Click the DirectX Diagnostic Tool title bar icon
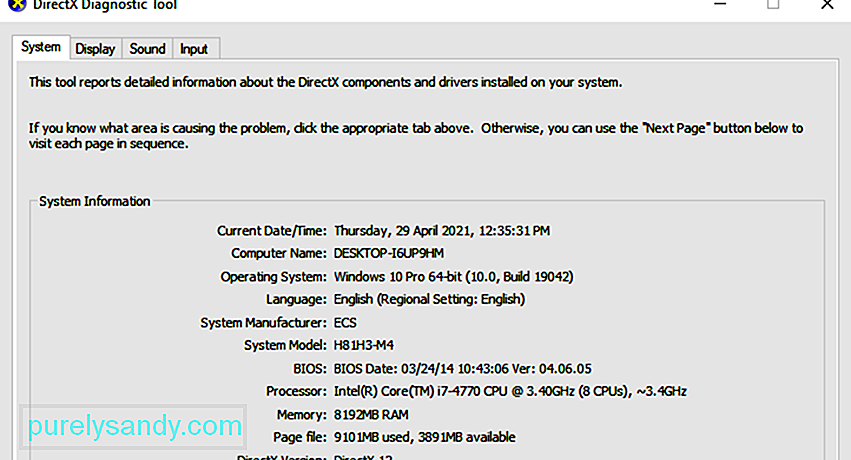Screen dimensions: 851x460 (17, 5)
